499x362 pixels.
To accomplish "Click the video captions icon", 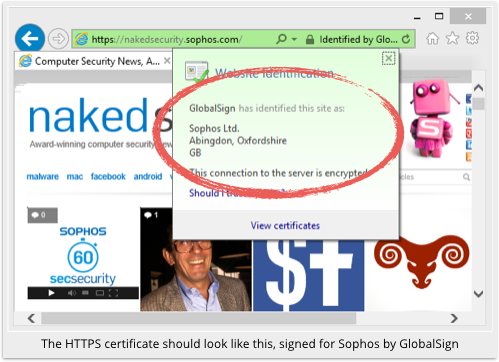I will click(x=85, y=293).
